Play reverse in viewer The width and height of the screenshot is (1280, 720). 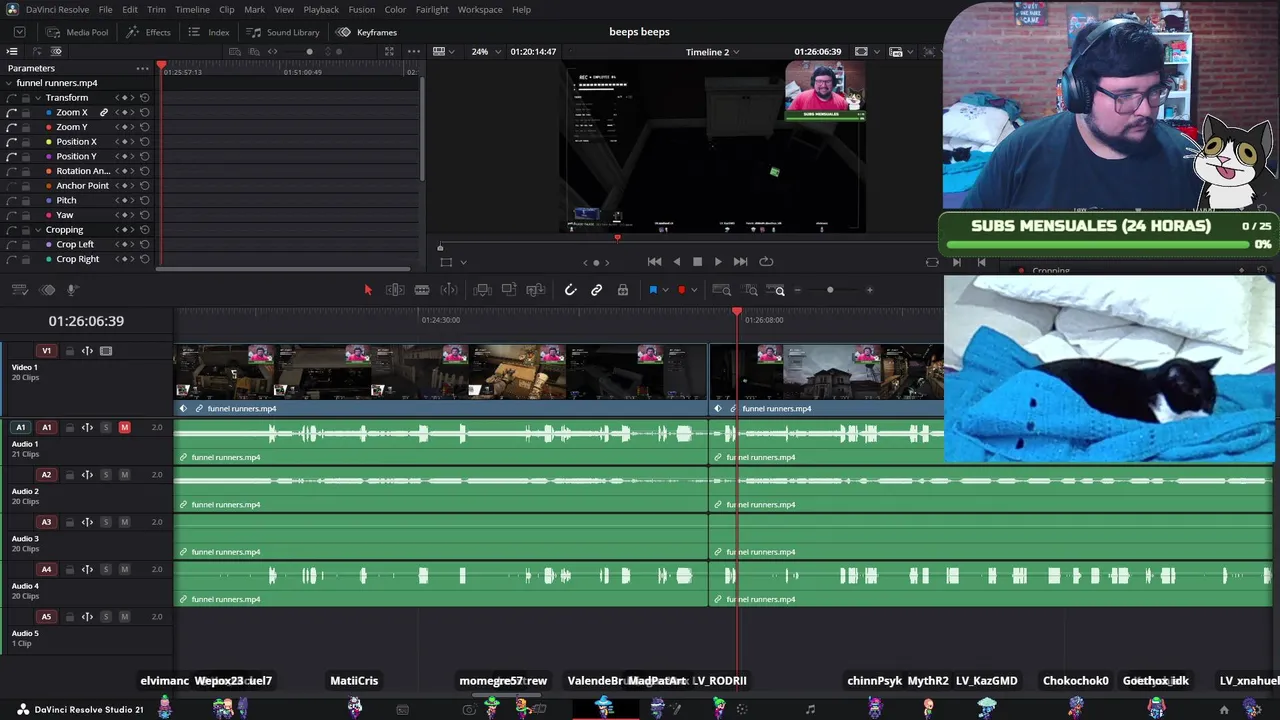pos(676,262)
